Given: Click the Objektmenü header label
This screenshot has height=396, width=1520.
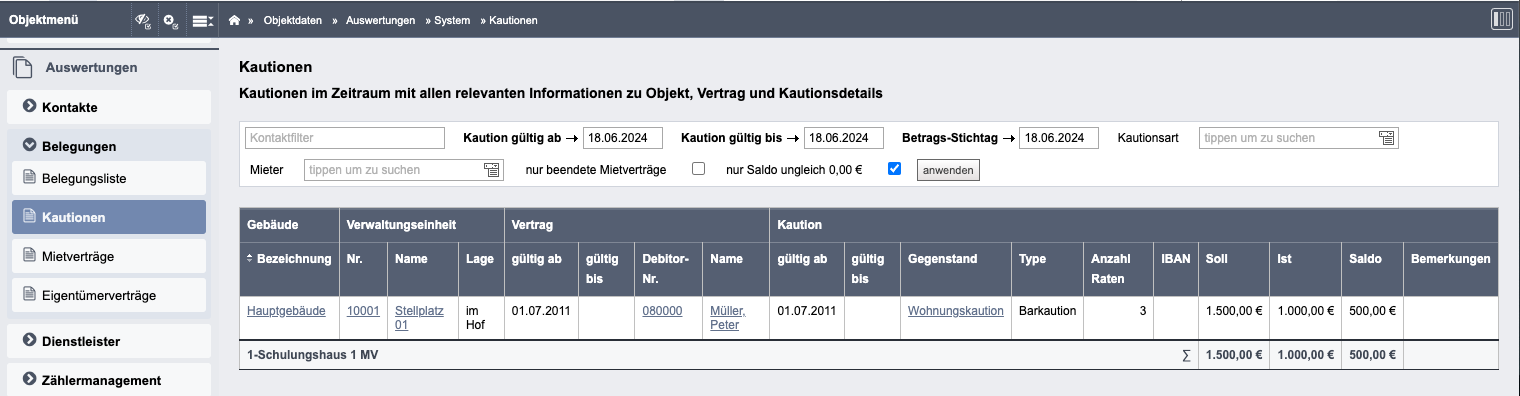Looking at the screenshot, I should point(42,20).
